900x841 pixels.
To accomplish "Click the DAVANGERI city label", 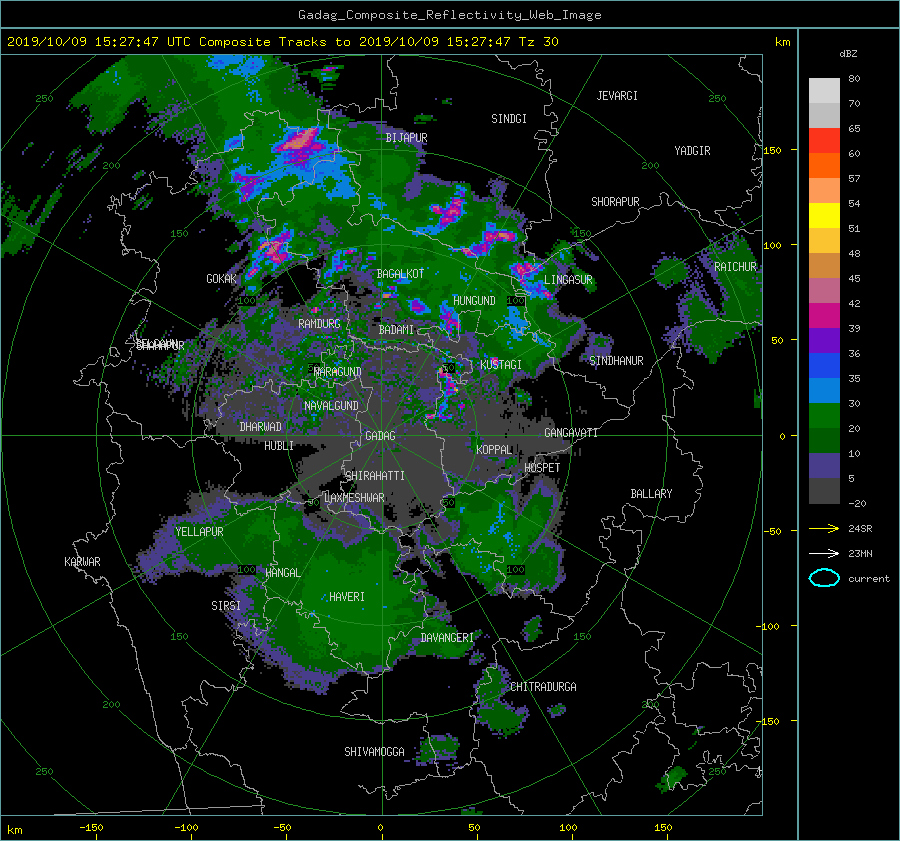I will point(447,638).
